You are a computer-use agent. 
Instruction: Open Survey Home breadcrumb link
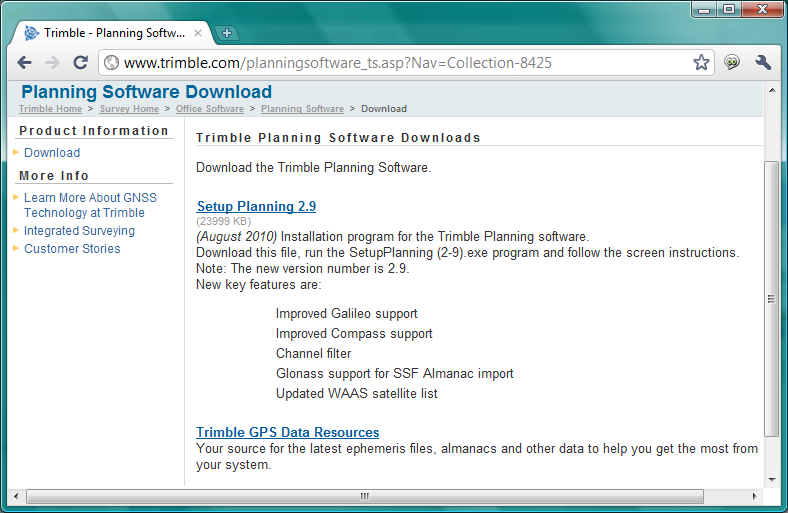point(129,109)
